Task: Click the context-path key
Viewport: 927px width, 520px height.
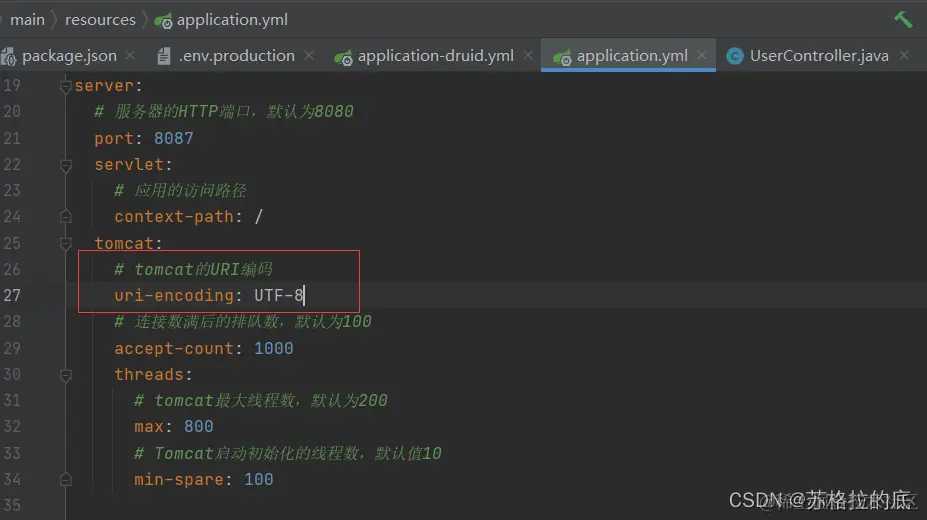Action: tap(174, 217)
